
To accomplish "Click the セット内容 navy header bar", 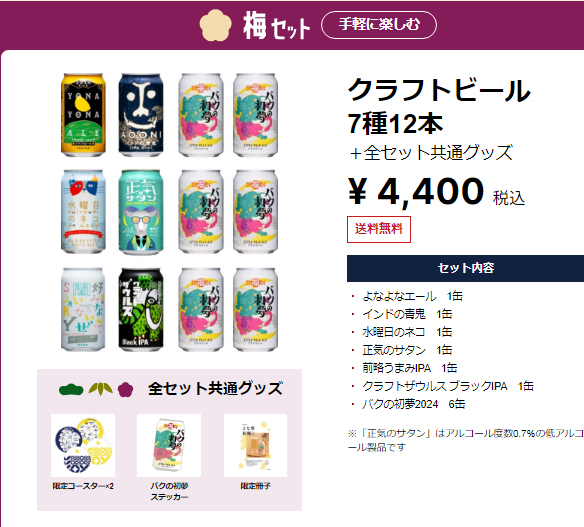I will (466, 268).
